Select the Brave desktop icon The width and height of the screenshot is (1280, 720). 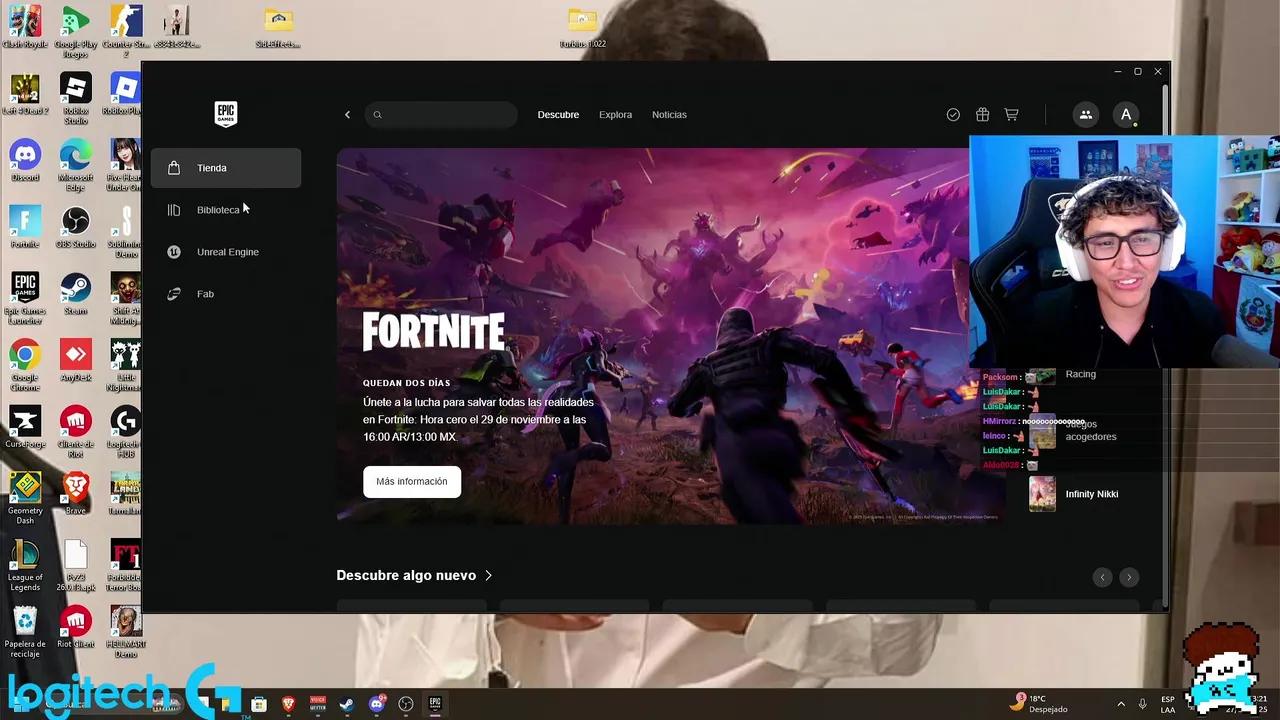point(76,494)
